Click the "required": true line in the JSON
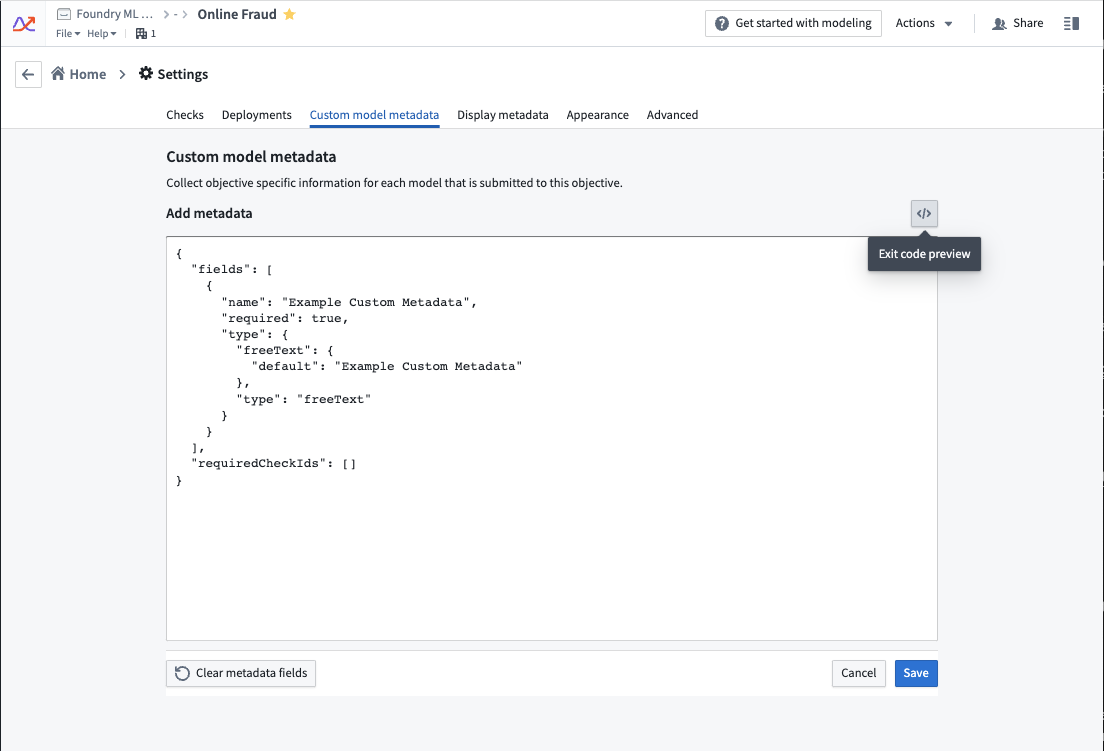Screen dimensions: 1104x751 coord(284,318)
